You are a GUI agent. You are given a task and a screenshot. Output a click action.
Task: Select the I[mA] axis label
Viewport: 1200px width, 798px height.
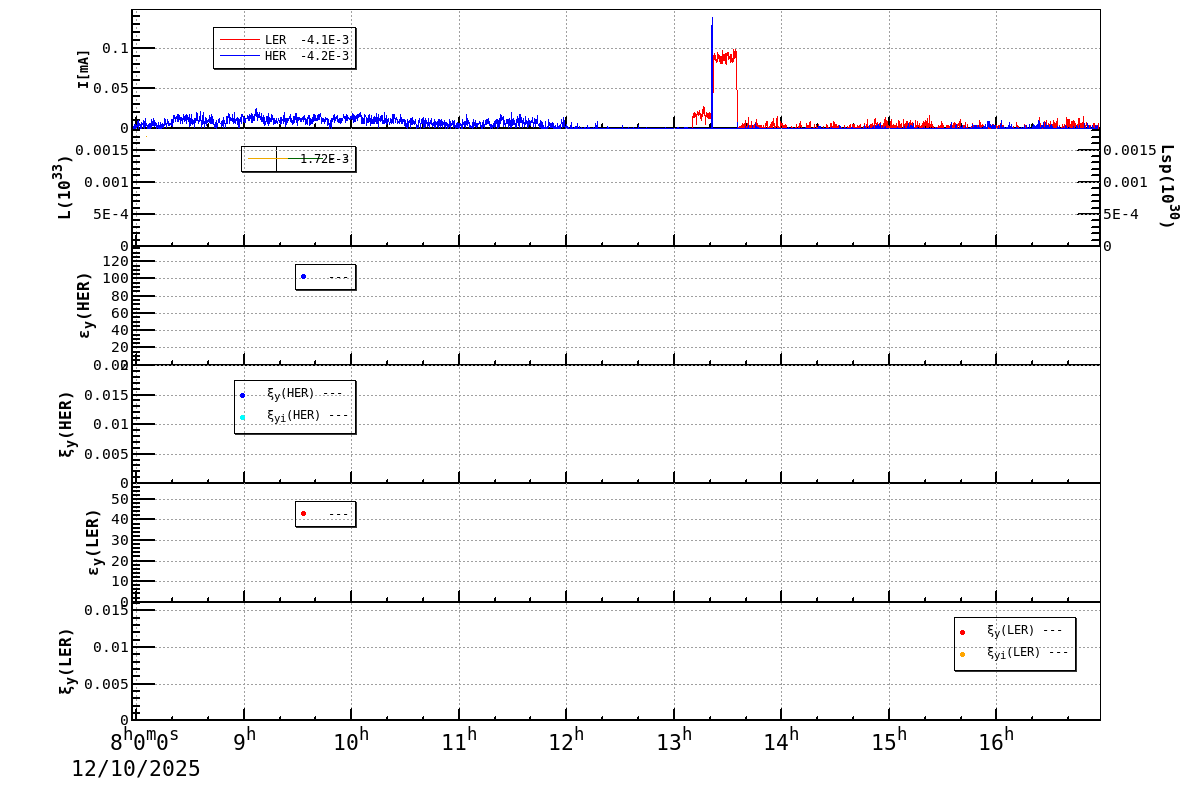pyautogui.click(x=82, y=70)
